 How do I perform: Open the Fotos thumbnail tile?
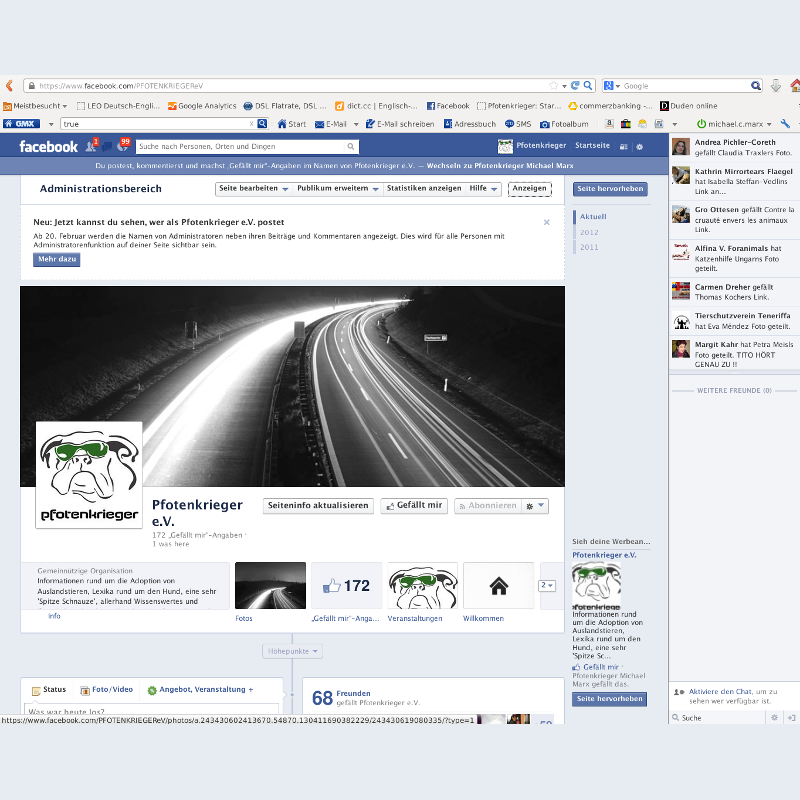270,586
